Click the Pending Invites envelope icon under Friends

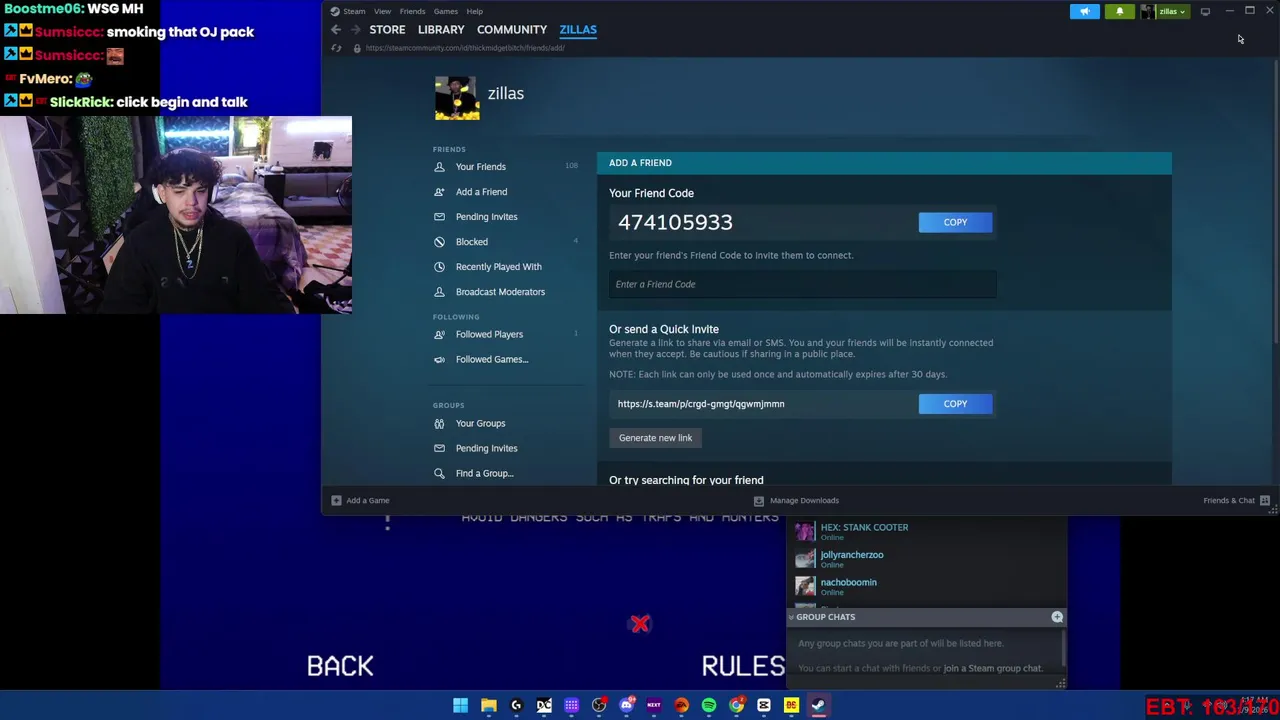point(439,217)
